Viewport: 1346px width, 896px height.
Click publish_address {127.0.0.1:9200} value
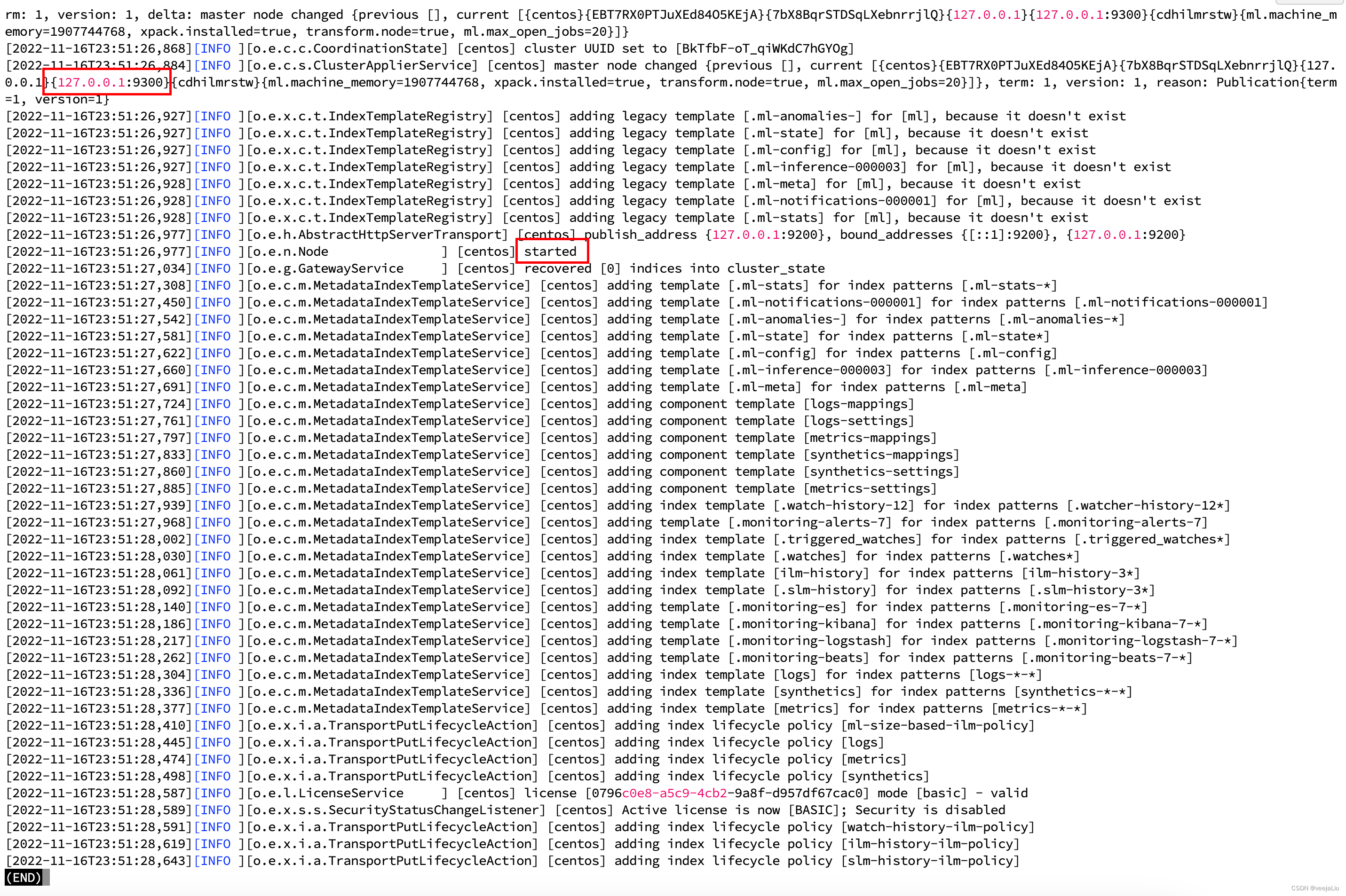pos(765,235)
